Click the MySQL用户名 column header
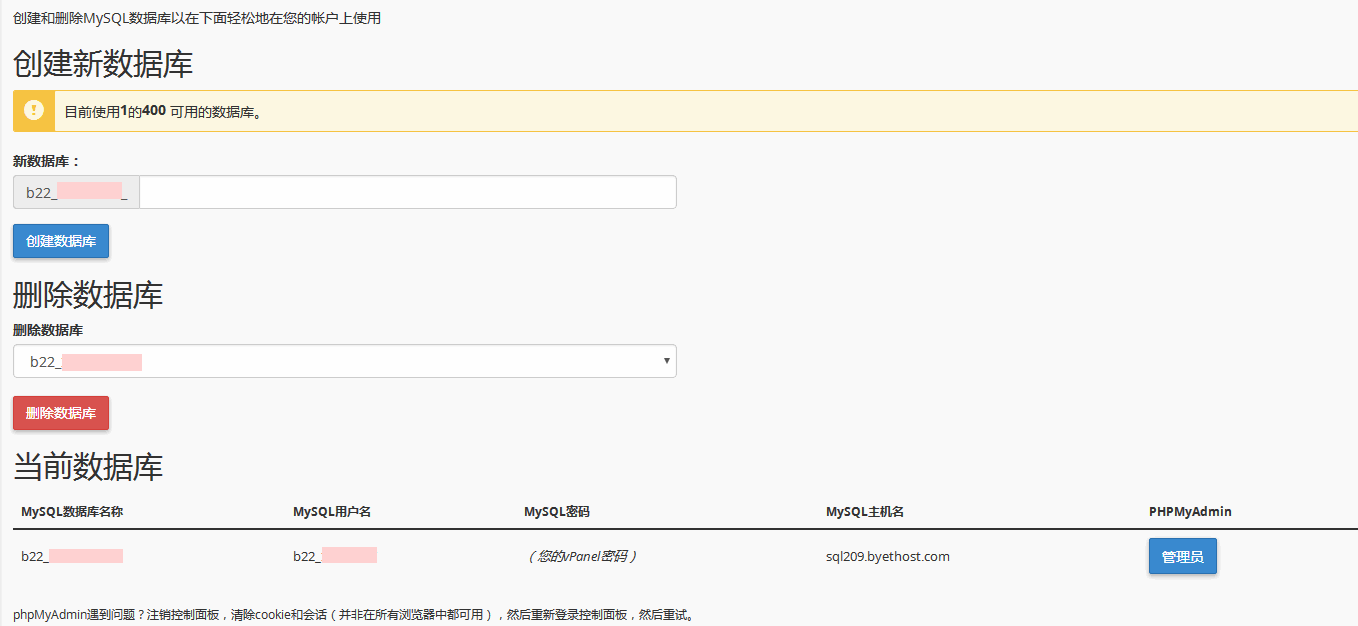The image size is (1358, 626). [x=332, y=511]
